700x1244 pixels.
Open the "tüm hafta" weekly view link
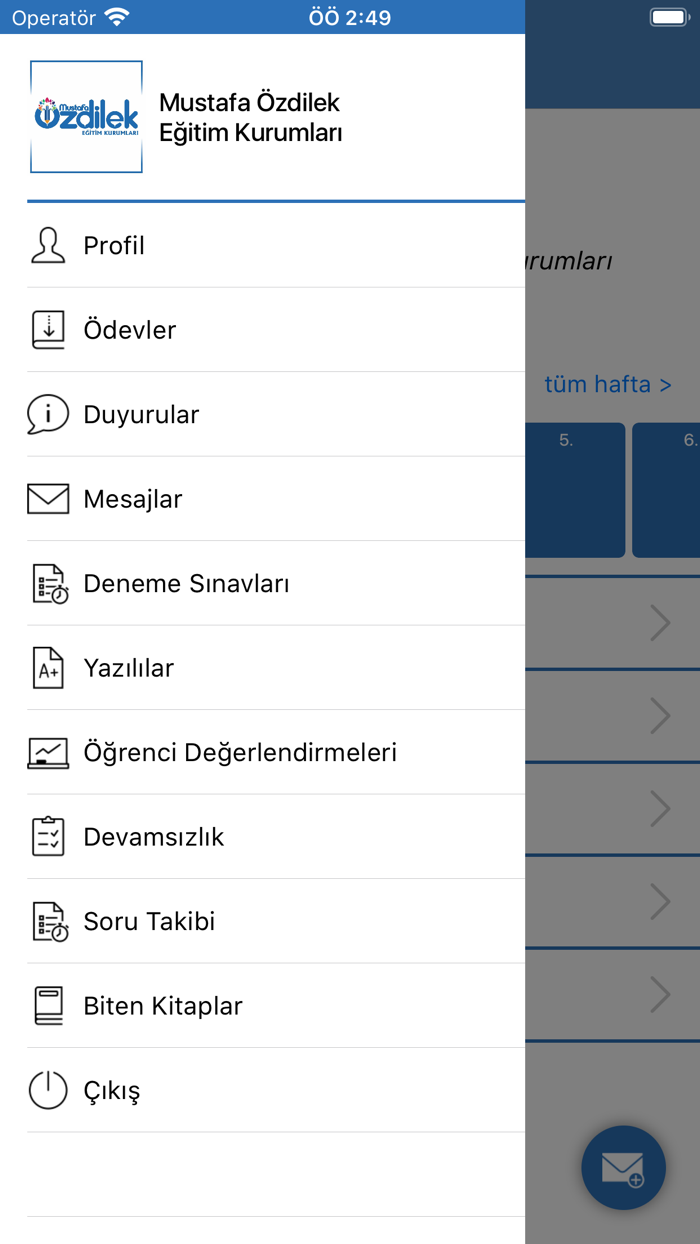pyautogui.click(x=608, y=384)
